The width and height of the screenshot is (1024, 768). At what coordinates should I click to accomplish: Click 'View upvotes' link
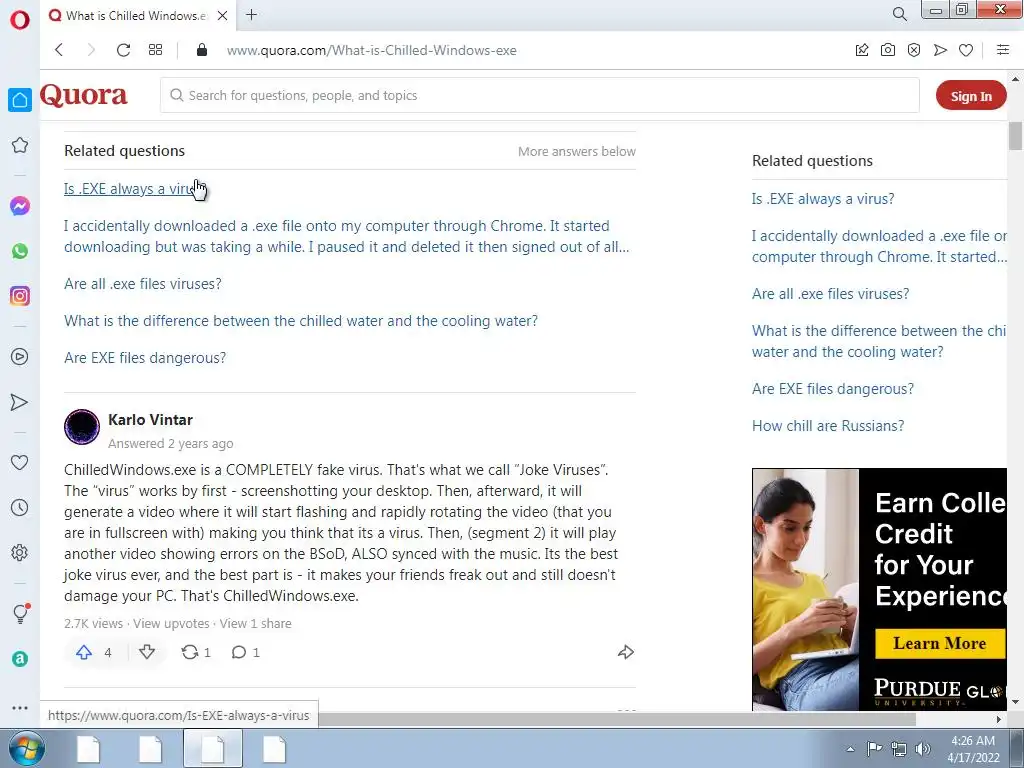[171, 624]
